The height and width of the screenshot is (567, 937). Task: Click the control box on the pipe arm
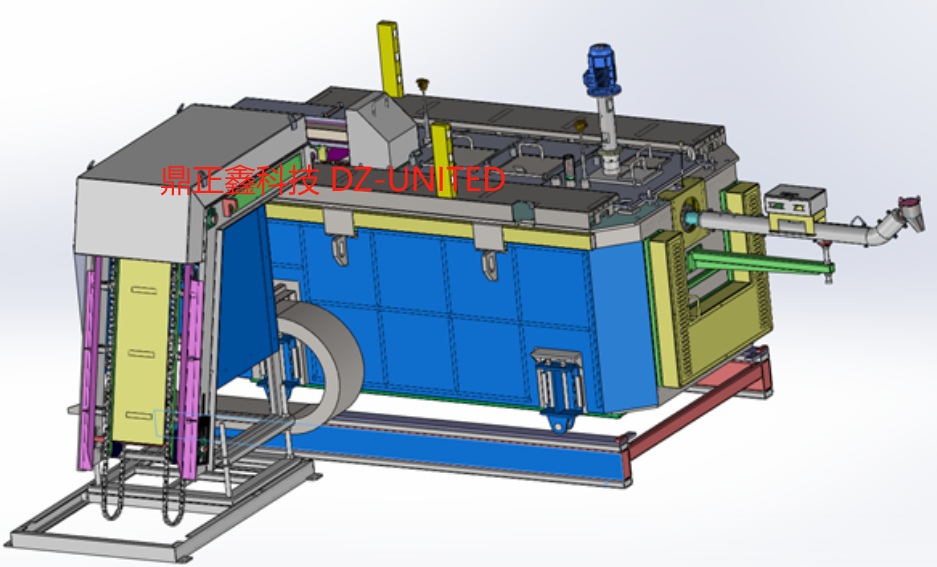795,200
